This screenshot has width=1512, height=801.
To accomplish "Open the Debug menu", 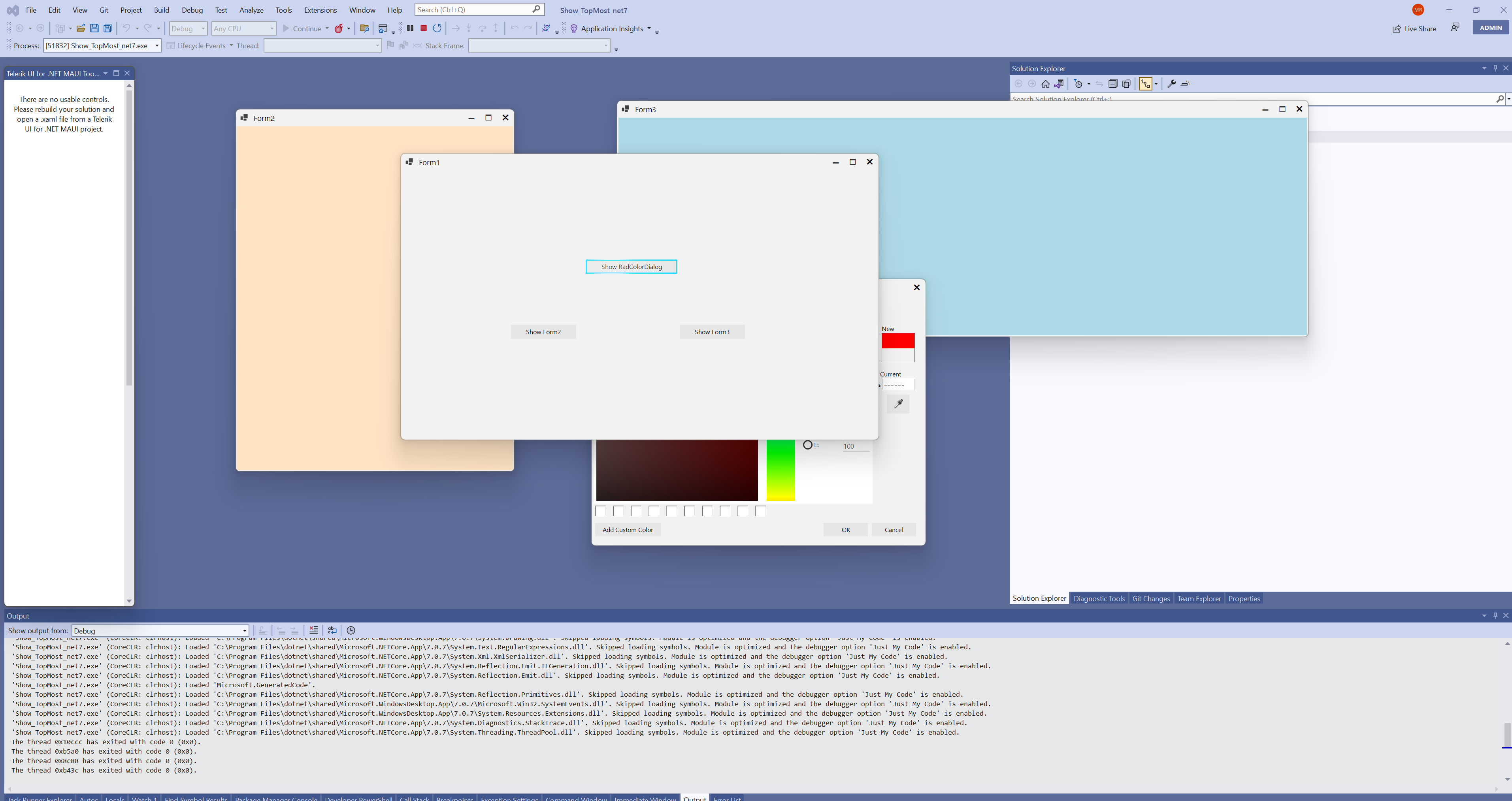I will click(192, 10).
